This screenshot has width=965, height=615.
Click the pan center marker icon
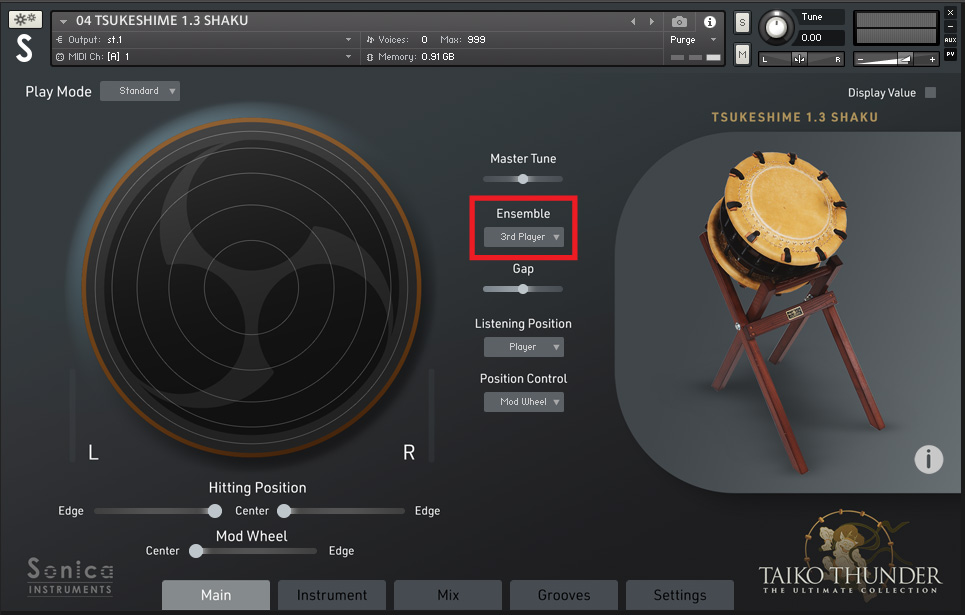[799, 59]
